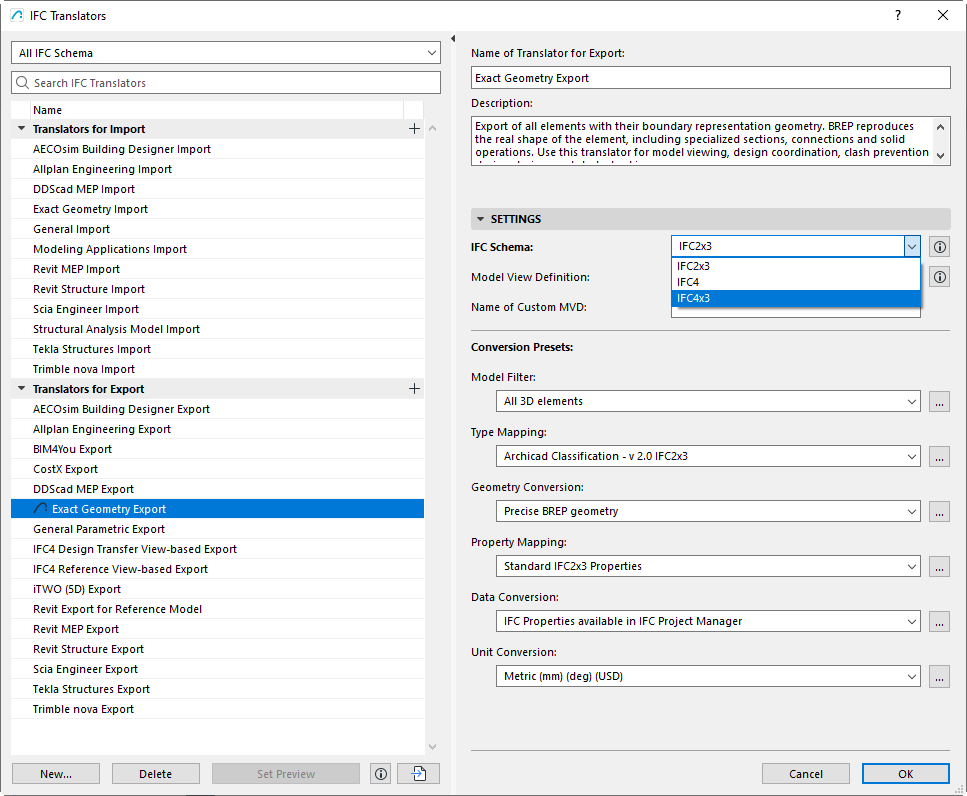Select iTWO (5D) Export translator
This screenshot has width=967, height=796.
pyautogui.click(x=218, y=589)
